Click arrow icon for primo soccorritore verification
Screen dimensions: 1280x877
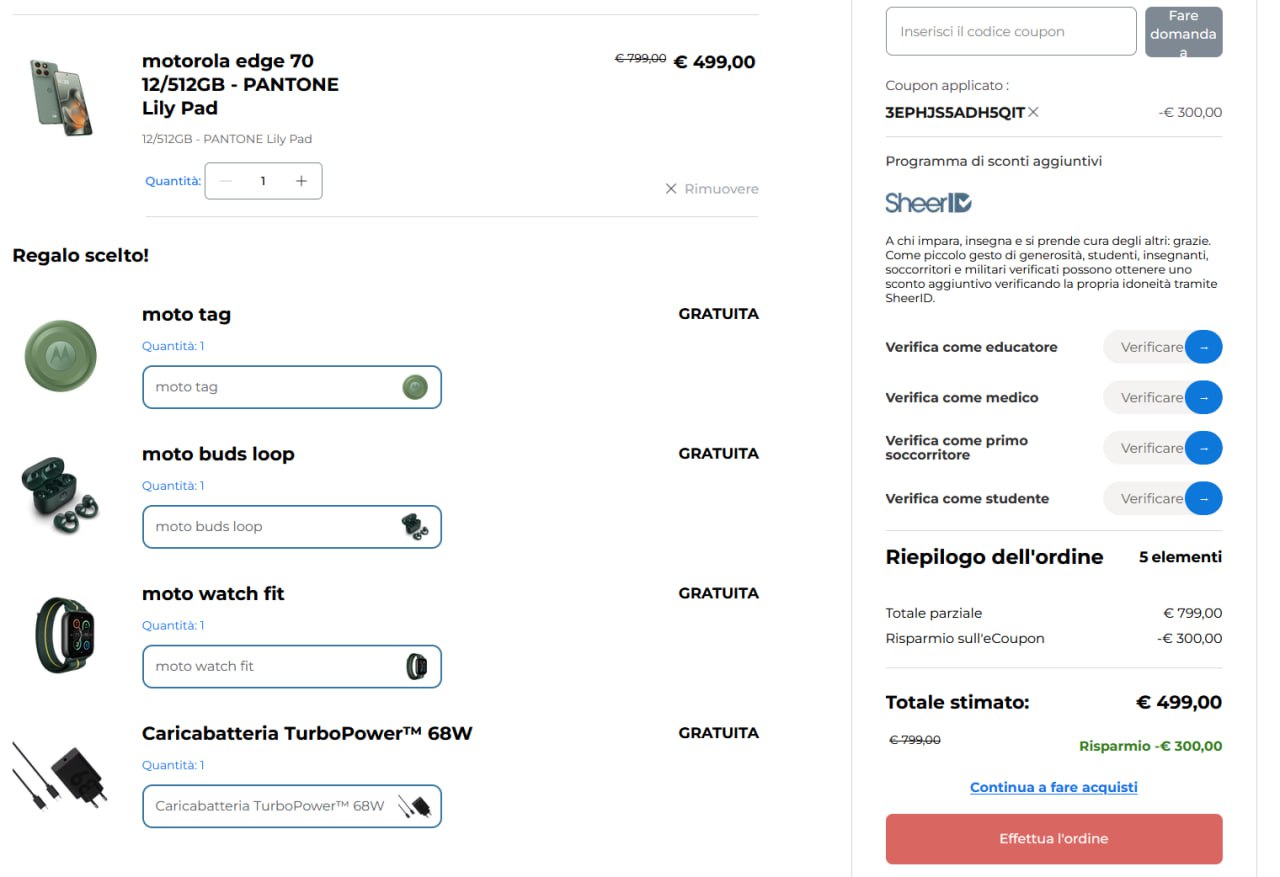click(x=1204, y=448)
